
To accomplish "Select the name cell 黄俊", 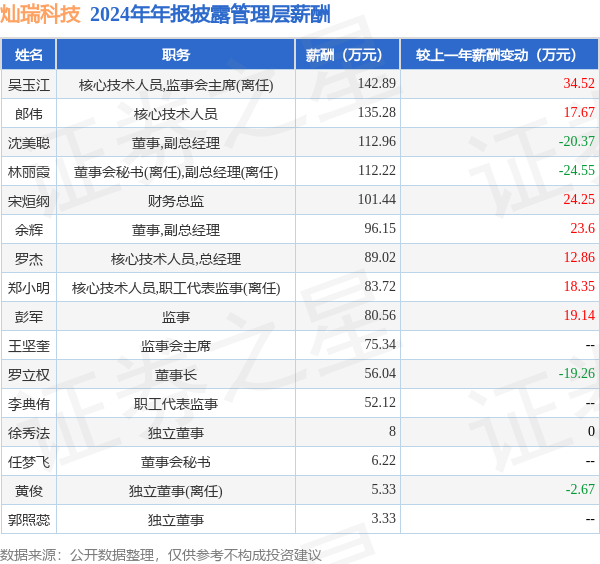I will [29, 491].
